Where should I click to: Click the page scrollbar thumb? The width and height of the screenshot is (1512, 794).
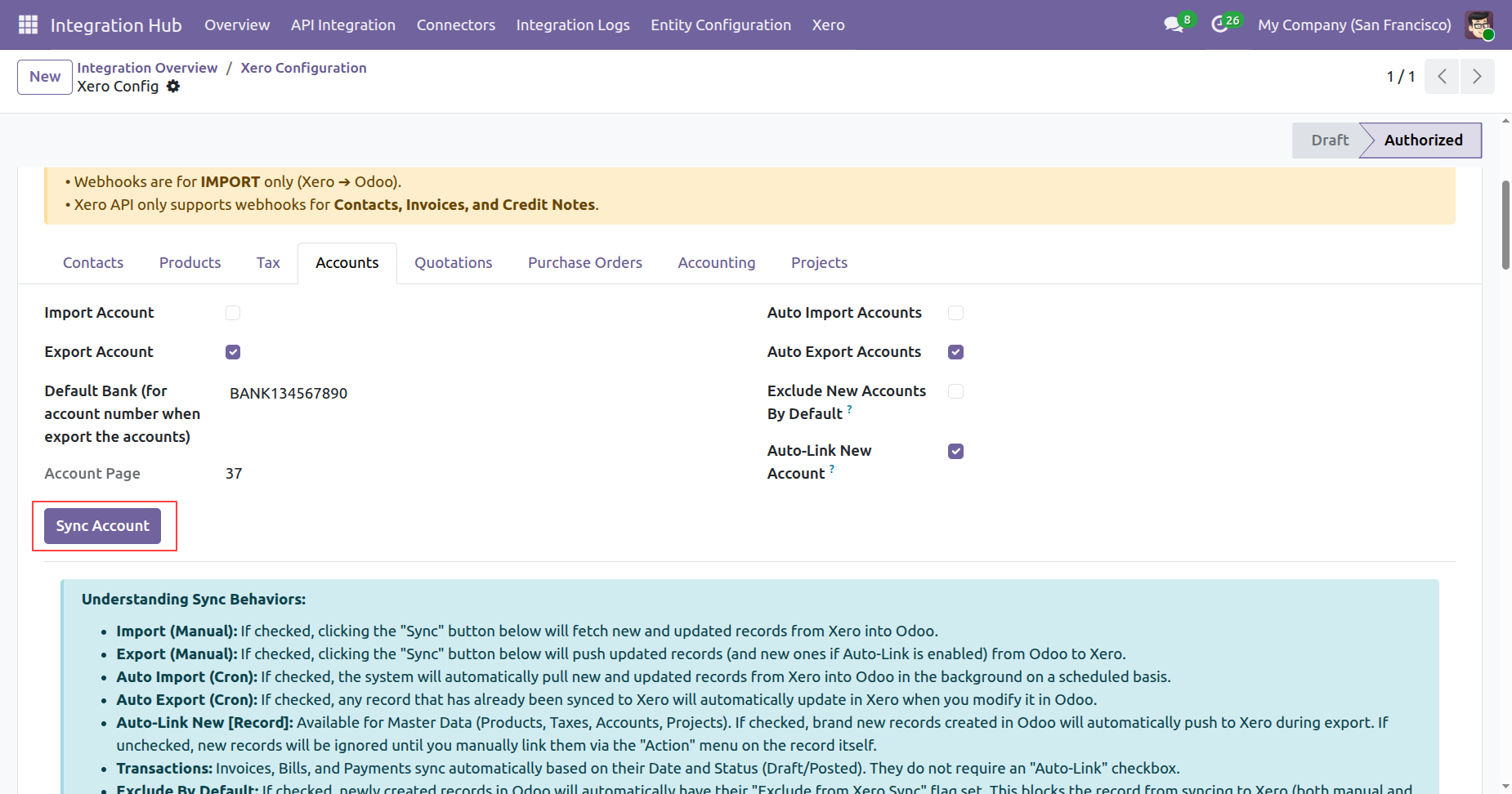[1505, 225]
